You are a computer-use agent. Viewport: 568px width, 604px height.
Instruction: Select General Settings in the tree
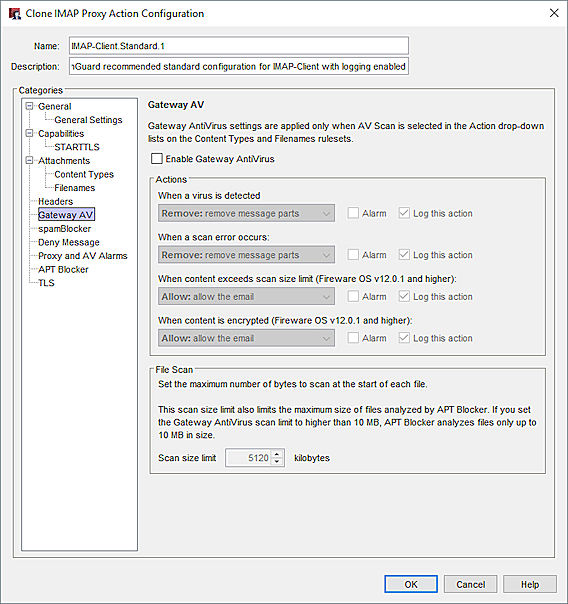pos(88,120)
